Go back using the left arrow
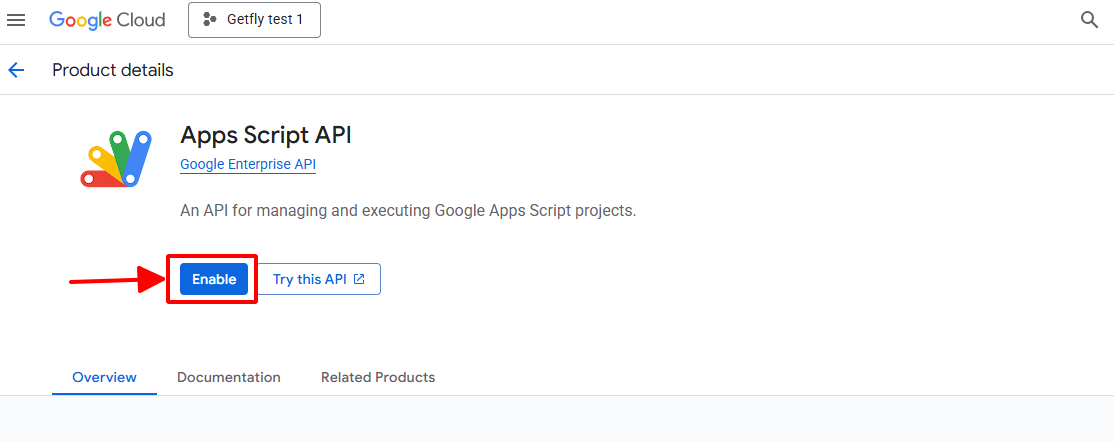This screenshot has height=442, width=1114. pos(16,70)
